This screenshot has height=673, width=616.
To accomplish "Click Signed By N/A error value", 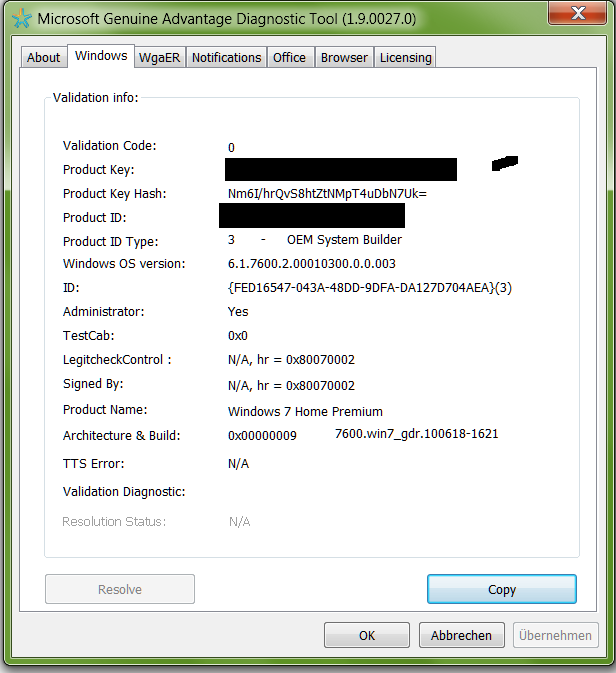I will click(291, 385).
